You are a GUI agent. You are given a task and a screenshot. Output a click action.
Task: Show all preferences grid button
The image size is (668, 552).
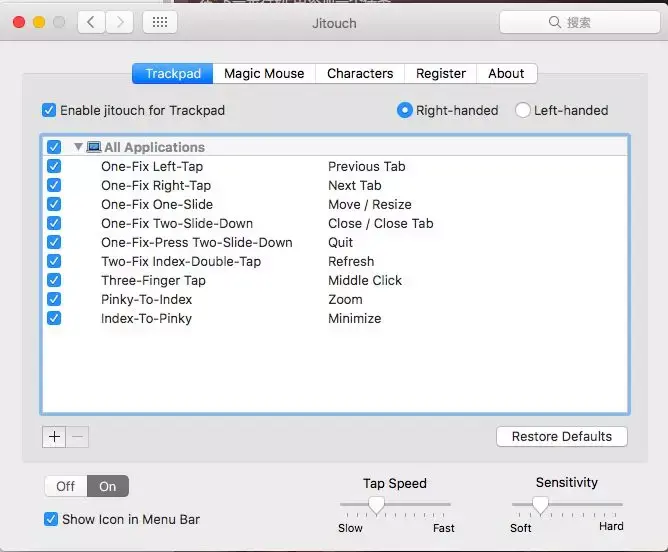(160, 22)
